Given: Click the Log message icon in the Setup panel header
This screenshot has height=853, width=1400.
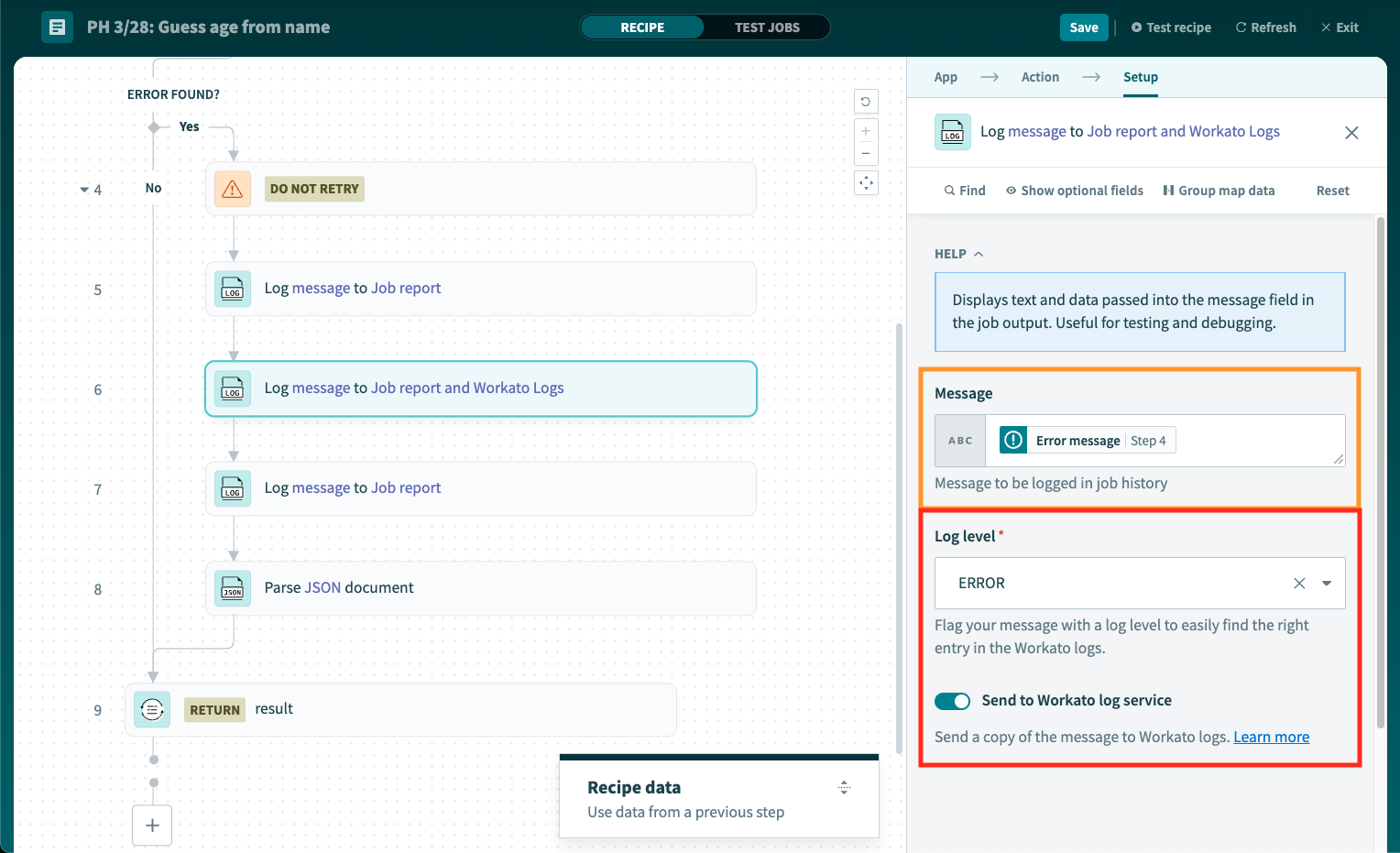Looking at the screenshot, I should 952,131.
